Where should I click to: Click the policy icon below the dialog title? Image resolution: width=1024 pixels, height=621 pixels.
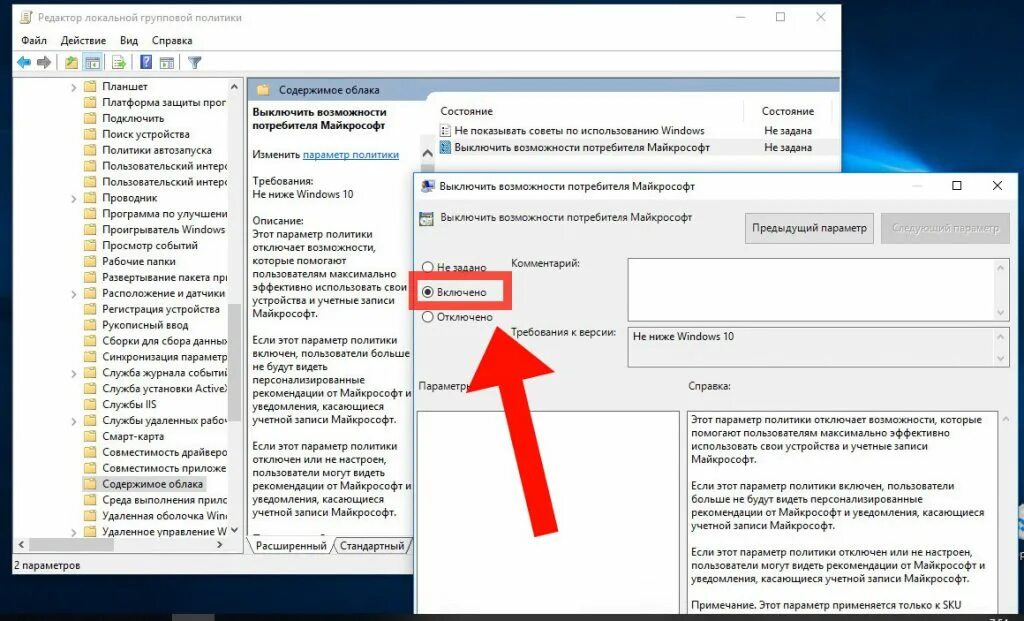pyautogui.click(x=426, y=219)
